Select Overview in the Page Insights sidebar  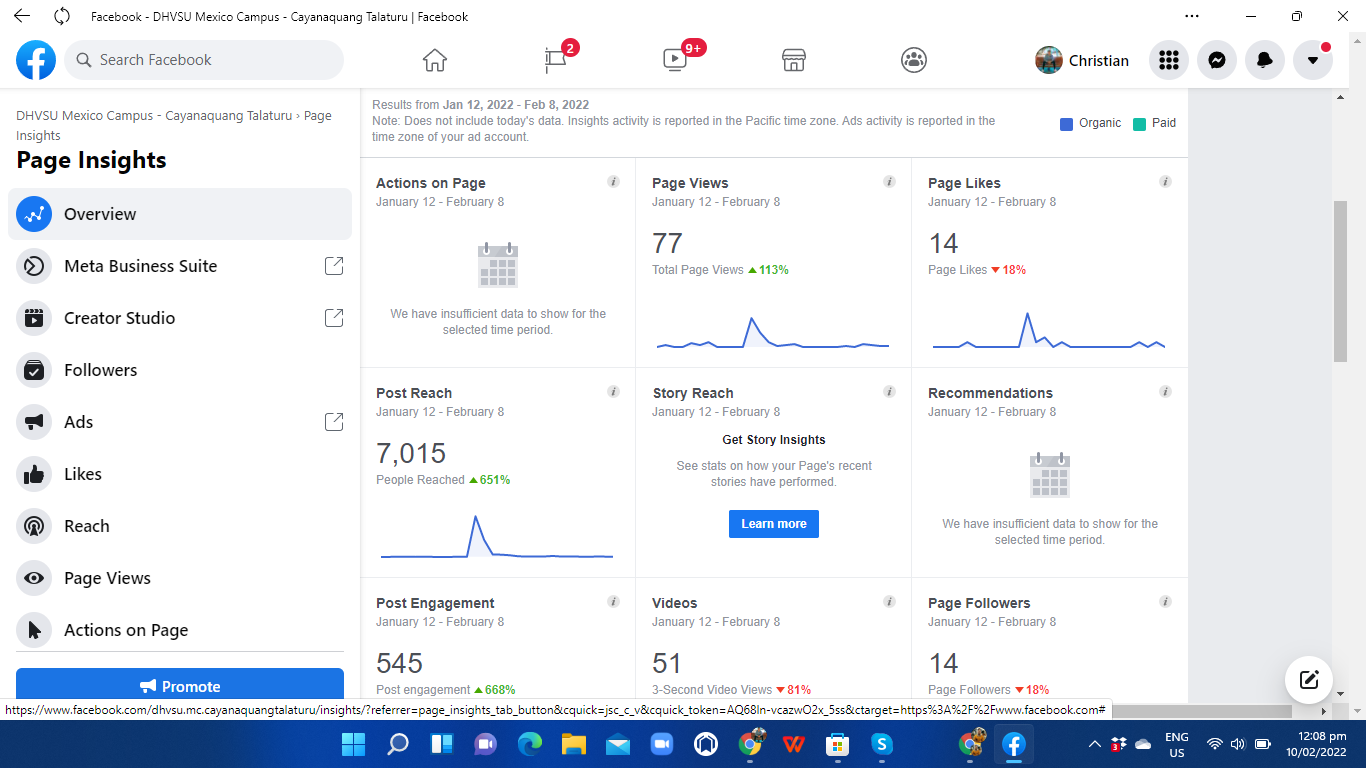pyautogui.click(x=180, y=214)
